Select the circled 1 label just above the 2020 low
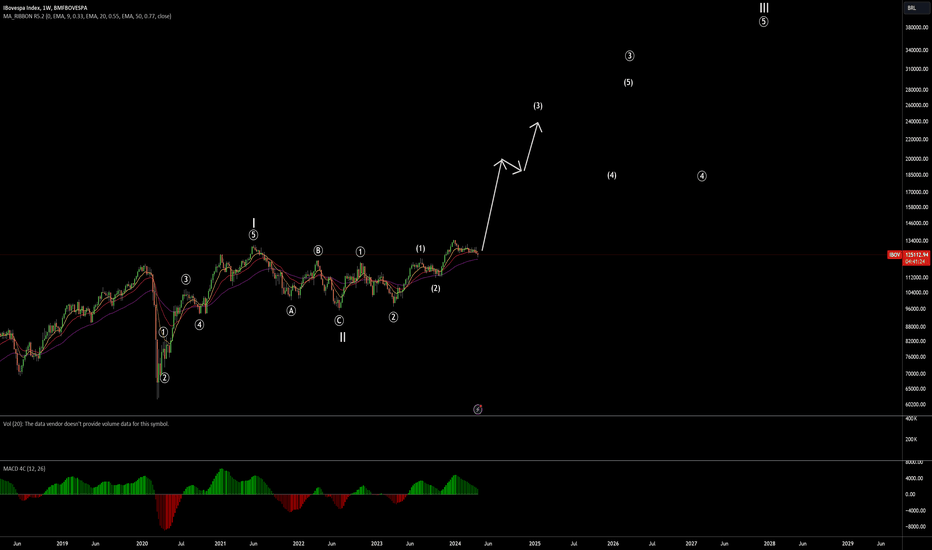 click(163, 332)
